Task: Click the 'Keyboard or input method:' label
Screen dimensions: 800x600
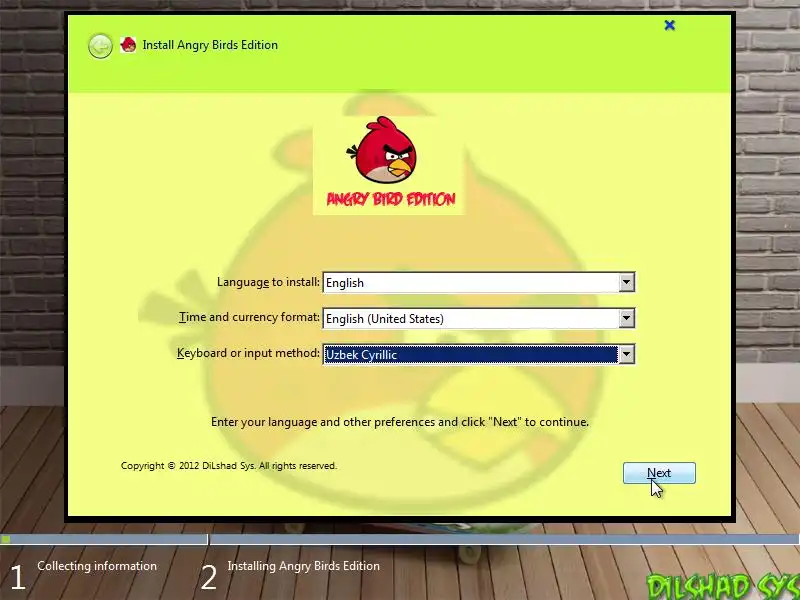Action: click(248, 353)
